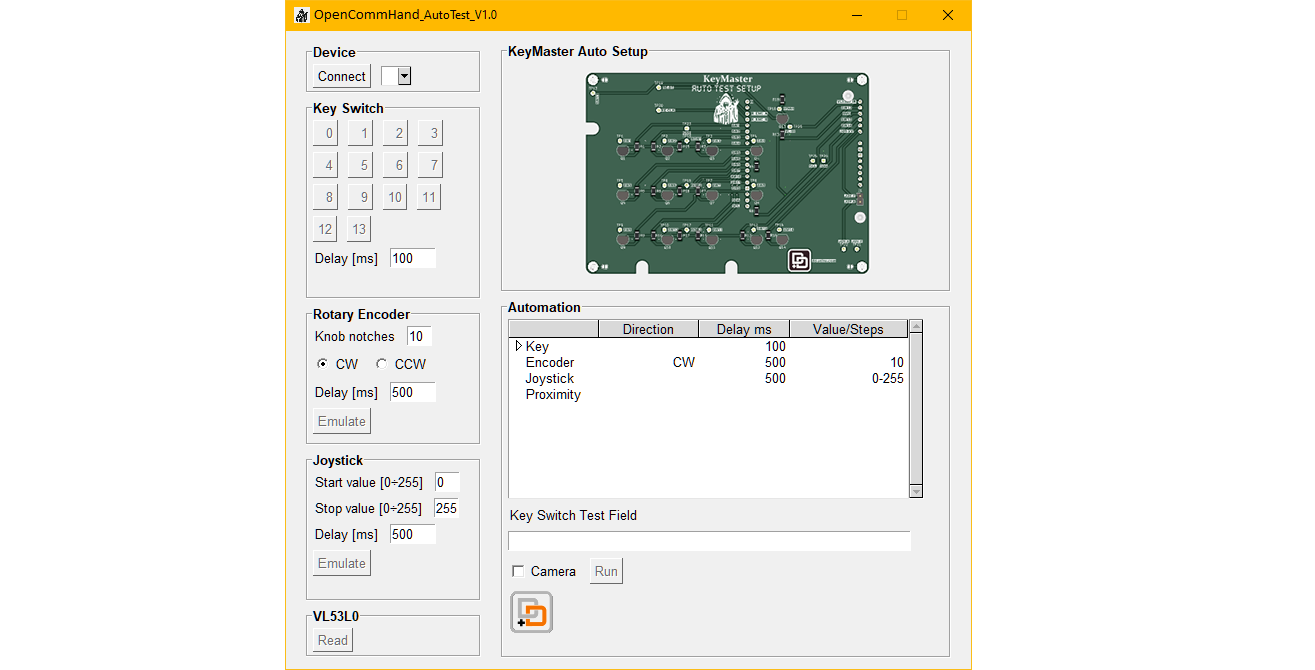Open the device port dropdown
1315x670 pixels.
405,76
